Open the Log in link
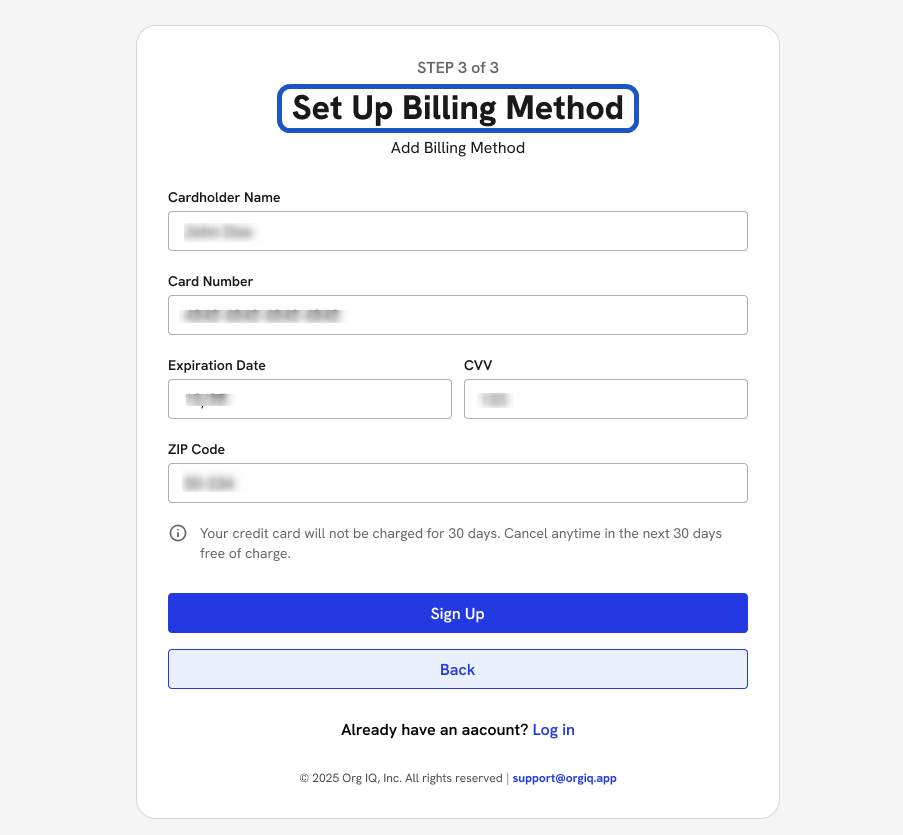Screen dimensions: 903x835 click(553, 730)
